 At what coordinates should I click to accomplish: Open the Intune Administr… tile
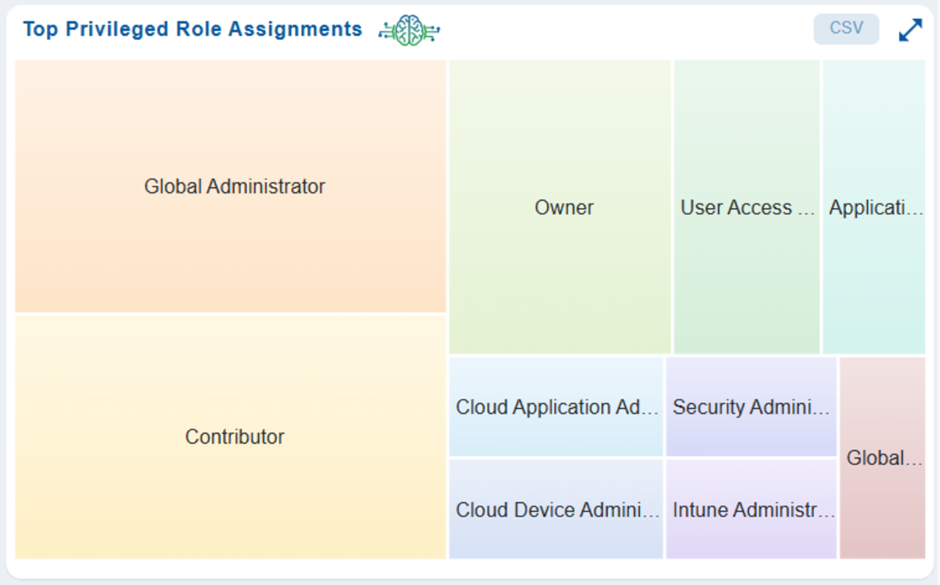[x=751, y=509]
